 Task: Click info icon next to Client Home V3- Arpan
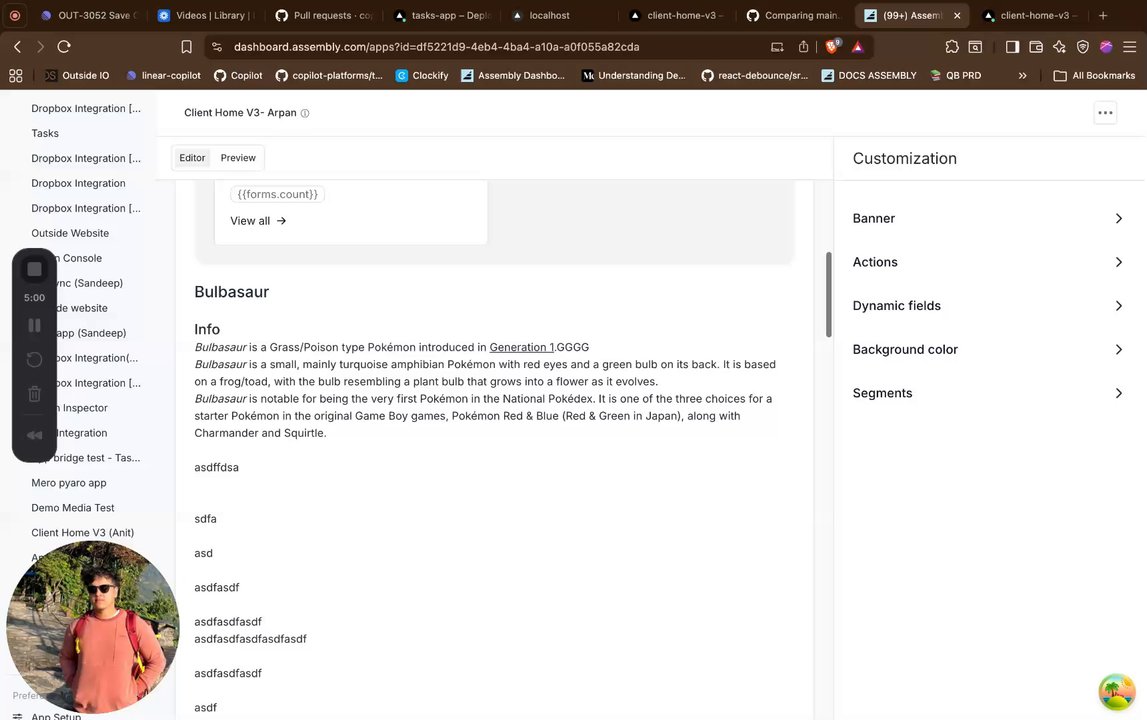(x=305, y=113)
